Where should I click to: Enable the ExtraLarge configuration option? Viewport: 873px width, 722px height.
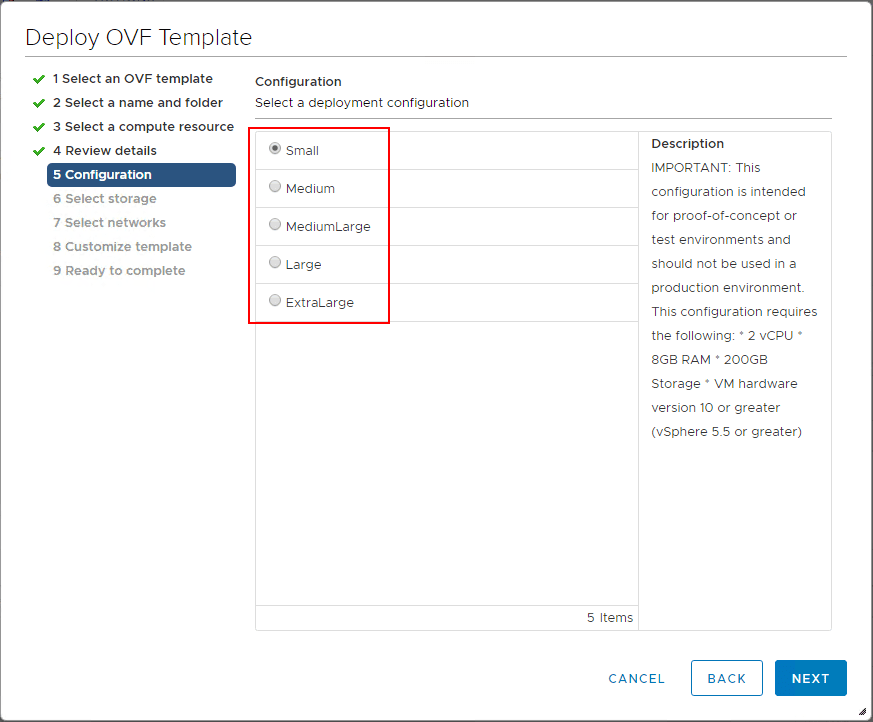(275, 300)
